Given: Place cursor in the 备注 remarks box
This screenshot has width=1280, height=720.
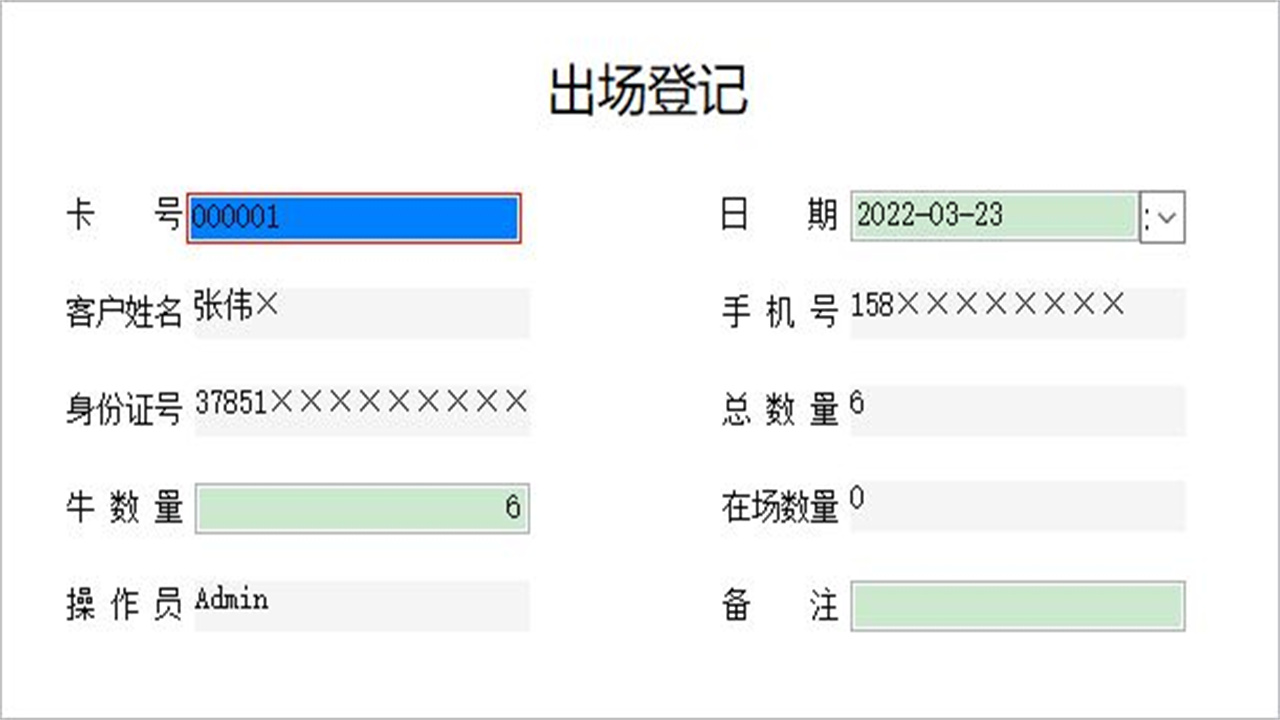Looking at the screenshot, I should tap(1017, 604).
